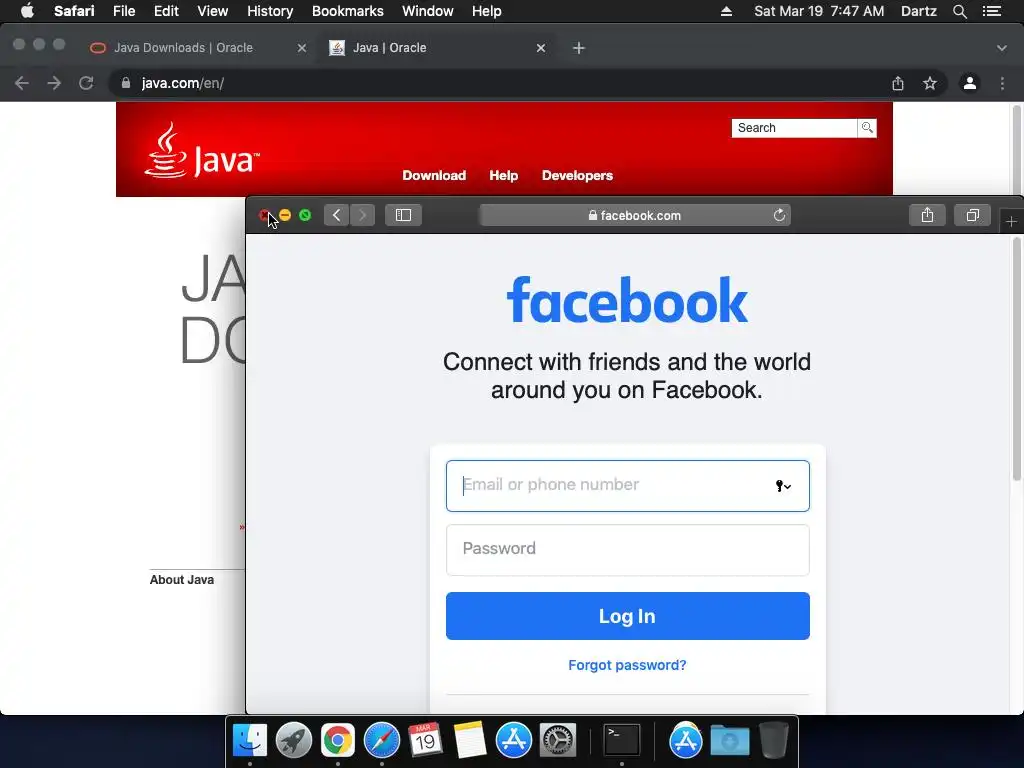Screen dimensions: 1024x768
Task: Open the Forgot password? link
Action: click(627, 665)
